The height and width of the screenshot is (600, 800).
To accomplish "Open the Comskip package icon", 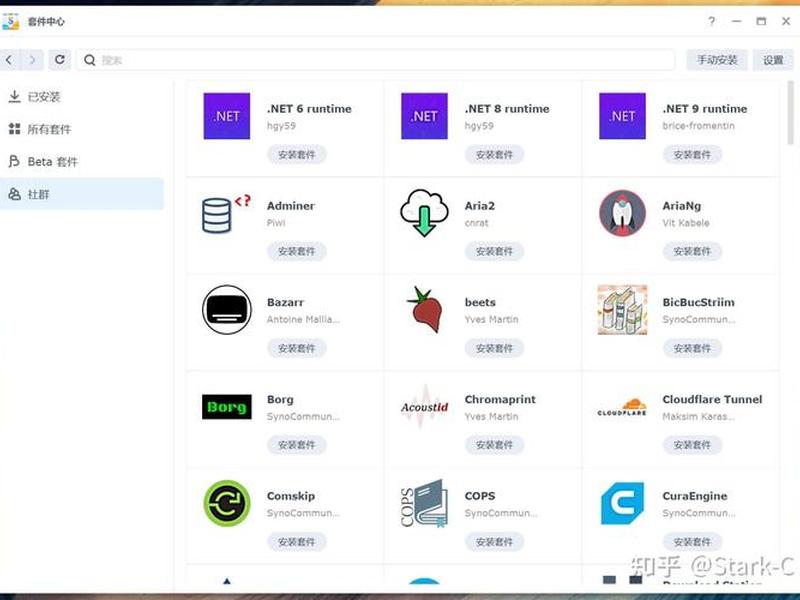I will point(227,503).
